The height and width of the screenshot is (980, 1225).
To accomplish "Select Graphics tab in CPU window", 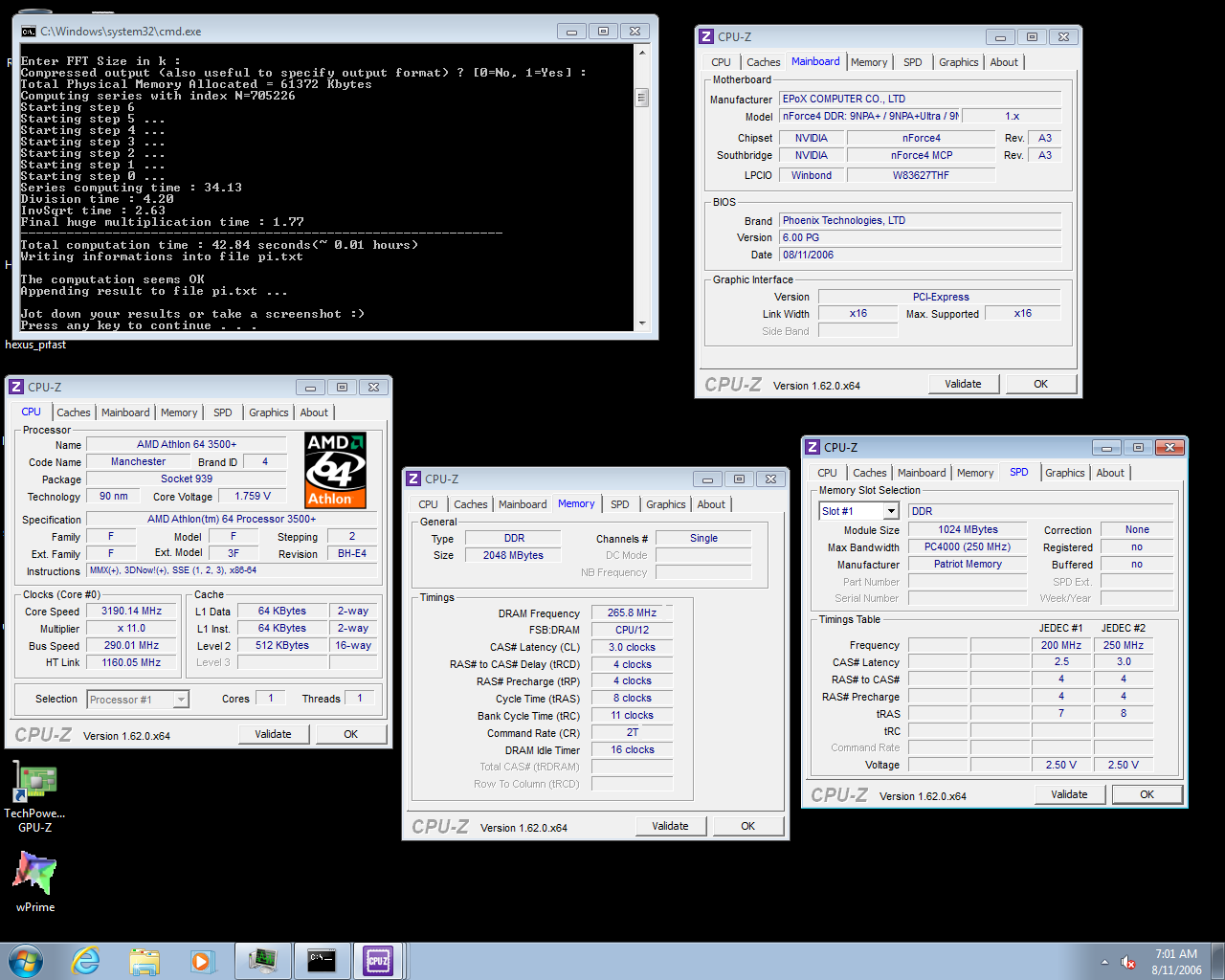I will pyautogui.click(x=269, y=412).
